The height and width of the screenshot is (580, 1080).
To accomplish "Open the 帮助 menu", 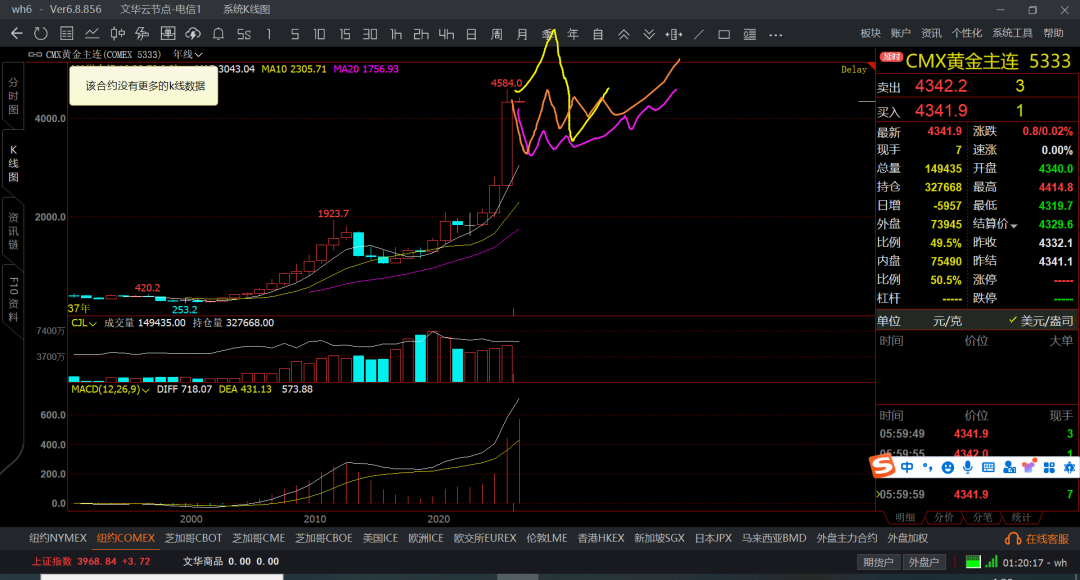I will [1053, 33].
